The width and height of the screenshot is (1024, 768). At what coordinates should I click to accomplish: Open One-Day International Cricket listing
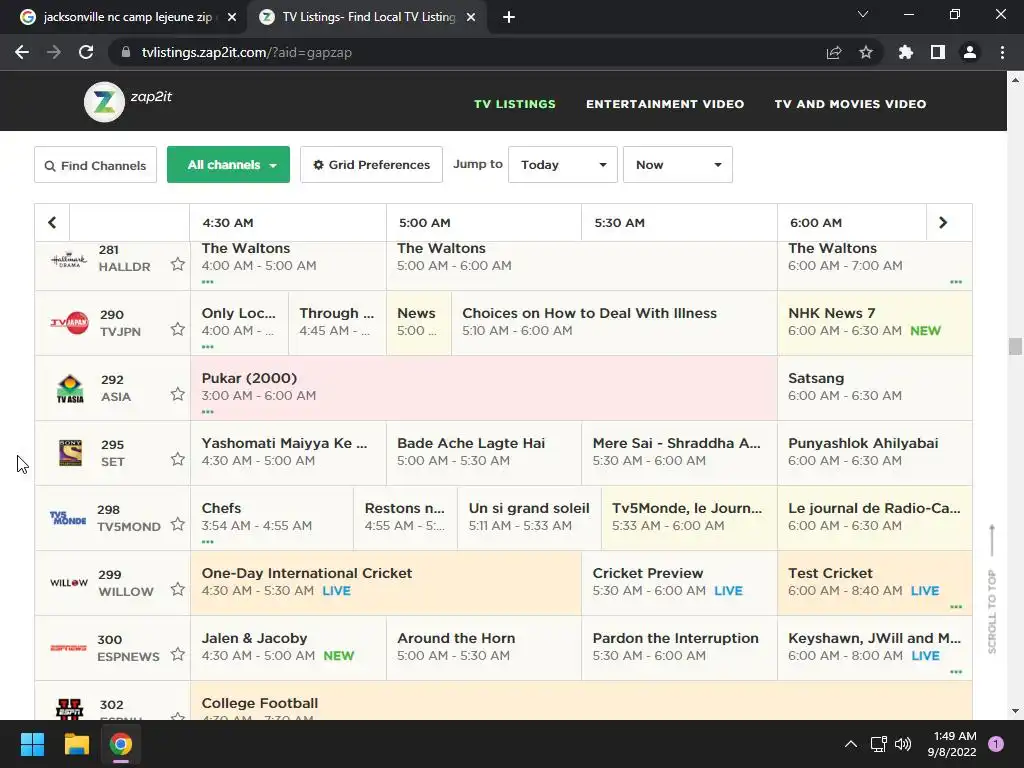tap(385, 583)
